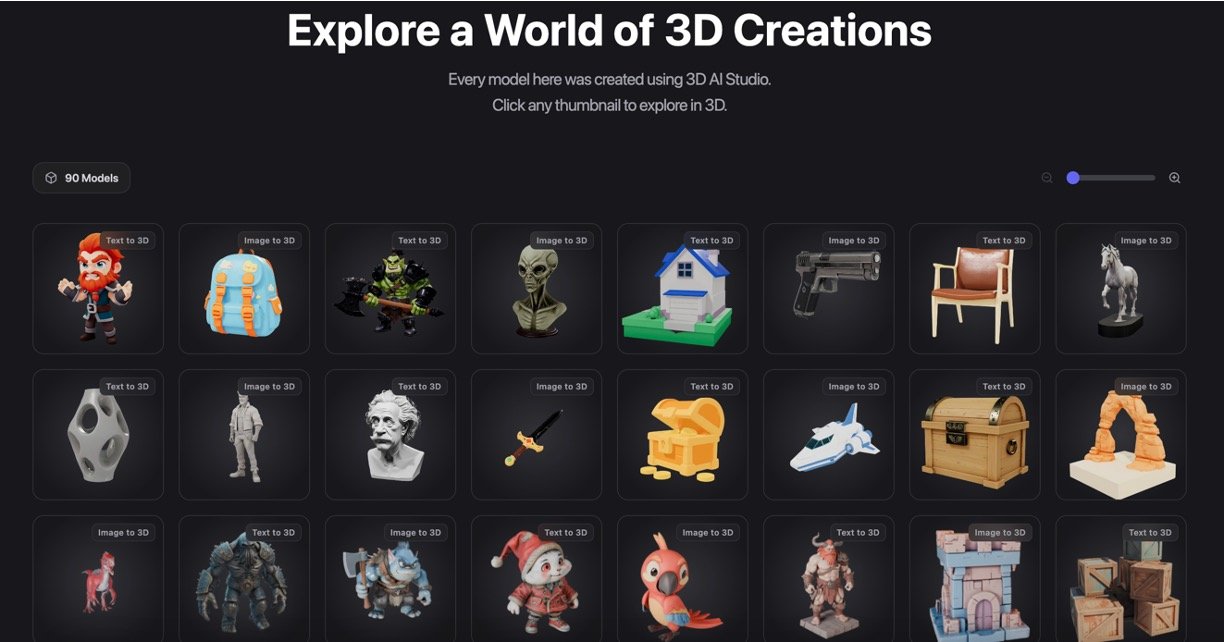Viewport: 1224px width, 642px height.
Task: Open the white space shuttle model
Action: (828, 435)
